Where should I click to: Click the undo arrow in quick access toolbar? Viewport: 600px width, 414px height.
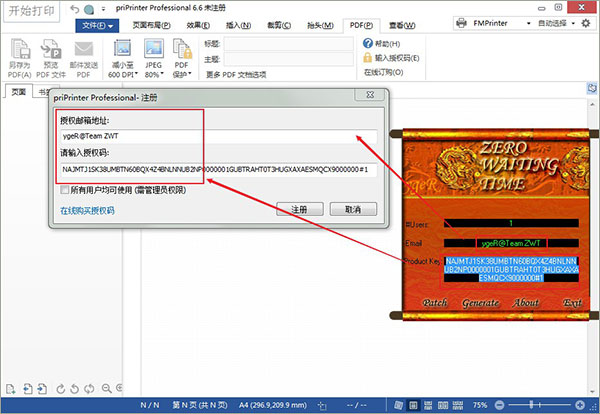[x=75, y=9]
